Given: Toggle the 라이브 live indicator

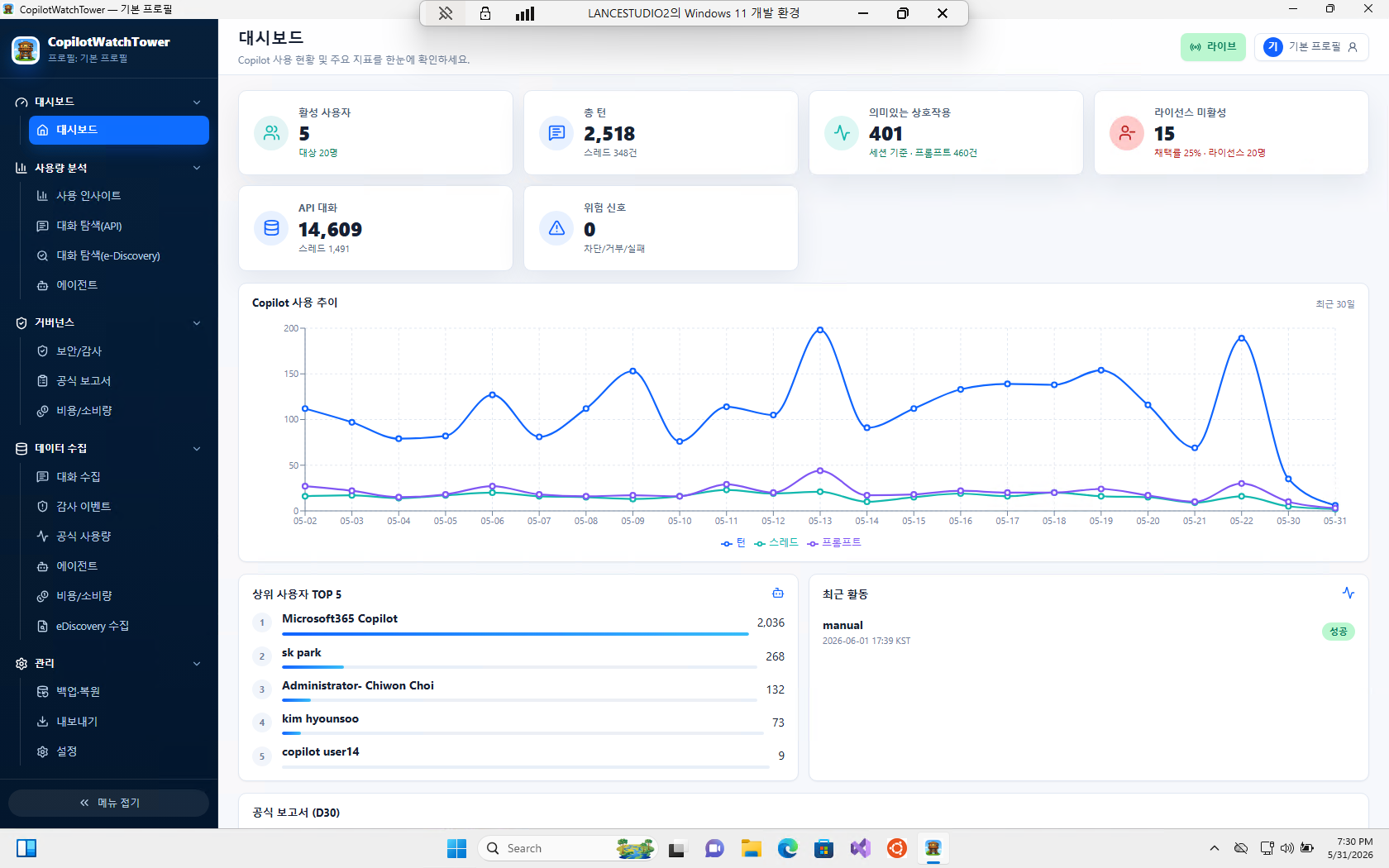Looking at the screenshot, I should pos(1213,47).
